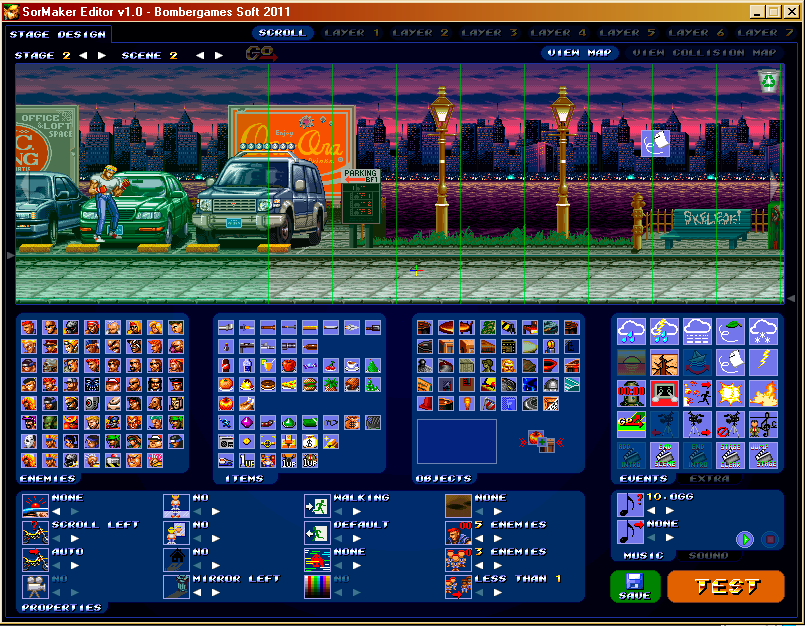Select the big explosion burst event
This screenshot has height=626, width=805.
[x=730, y=393]
